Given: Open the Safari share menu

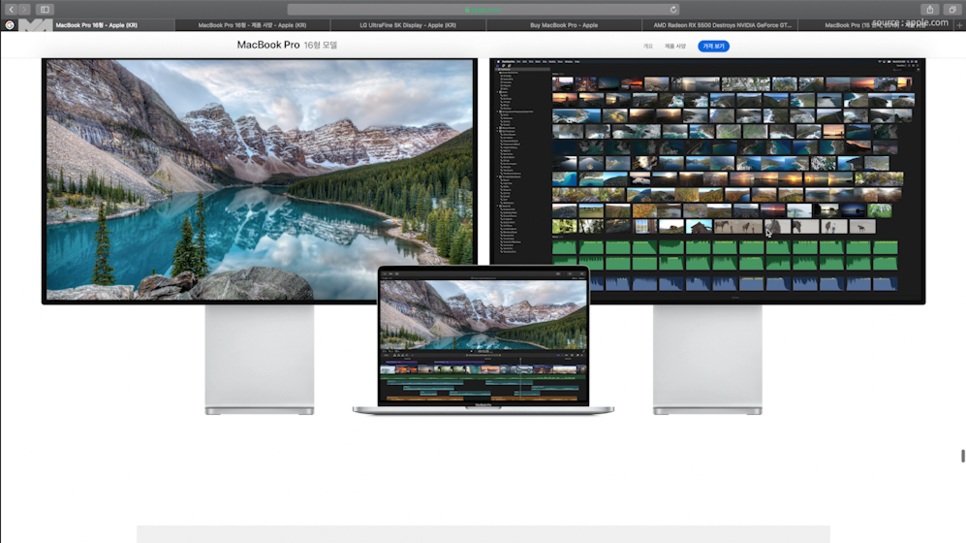Looking at the screenshot, I should pyautogui.click(x=930, y=9).
